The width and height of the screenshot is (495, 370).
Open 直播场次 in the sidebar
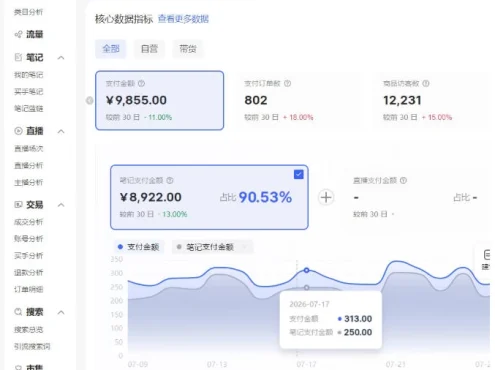28,148
